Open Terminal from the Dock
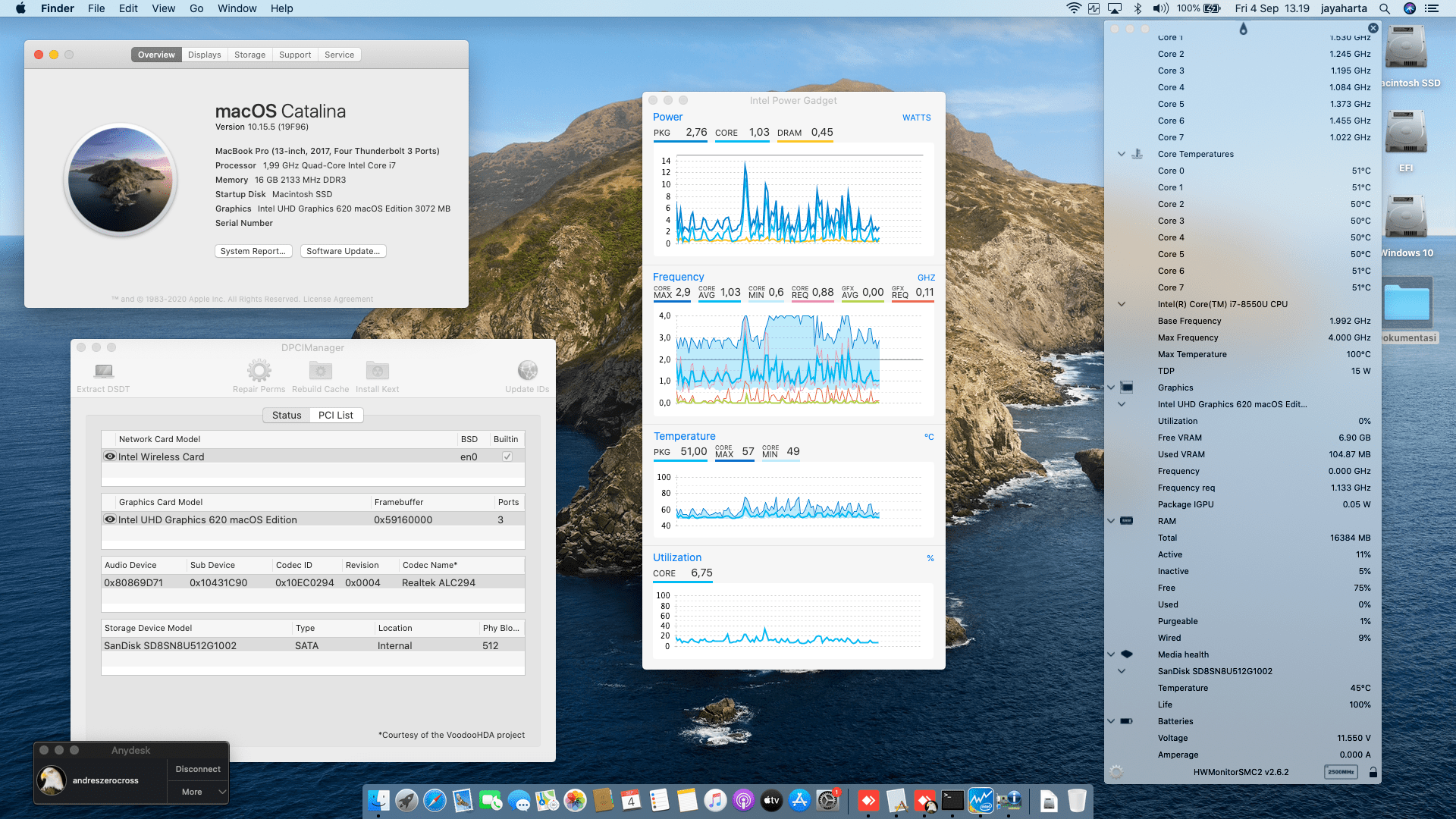Viewport: 1456px width, 819px height. [952, 800]
